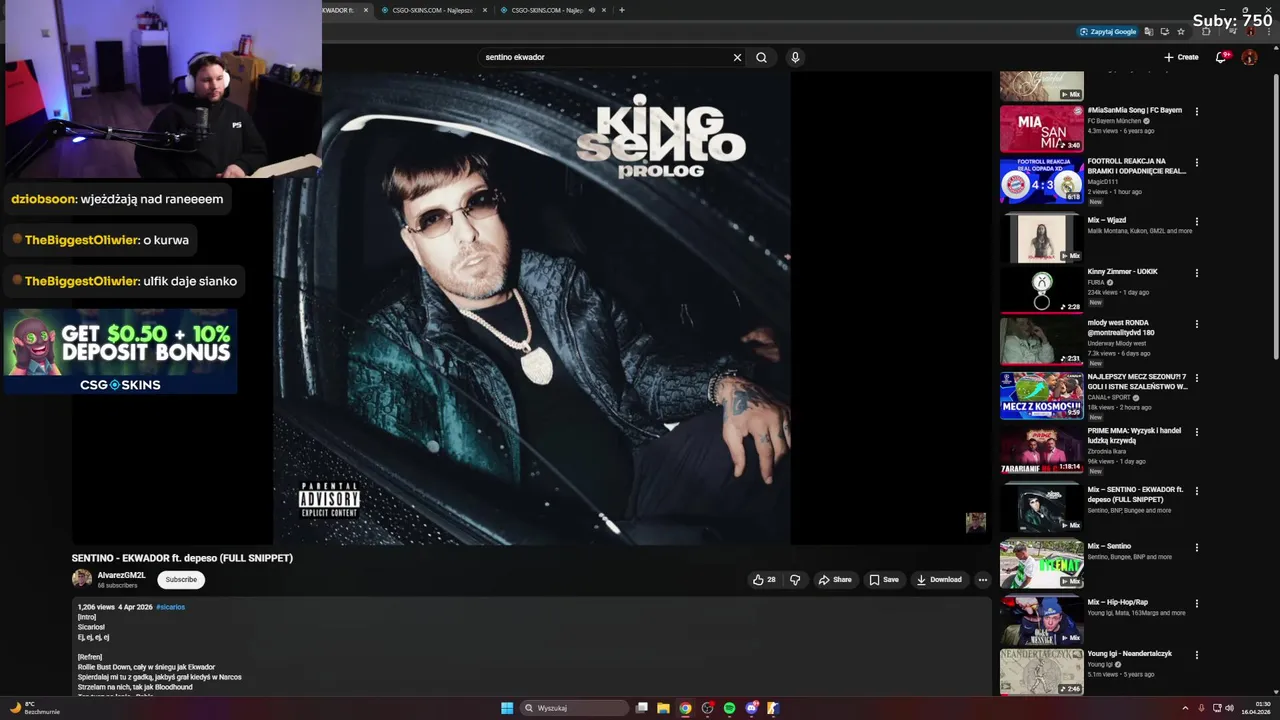
Task: Open Chrome from the taskbar
Action: click(685, 708)
